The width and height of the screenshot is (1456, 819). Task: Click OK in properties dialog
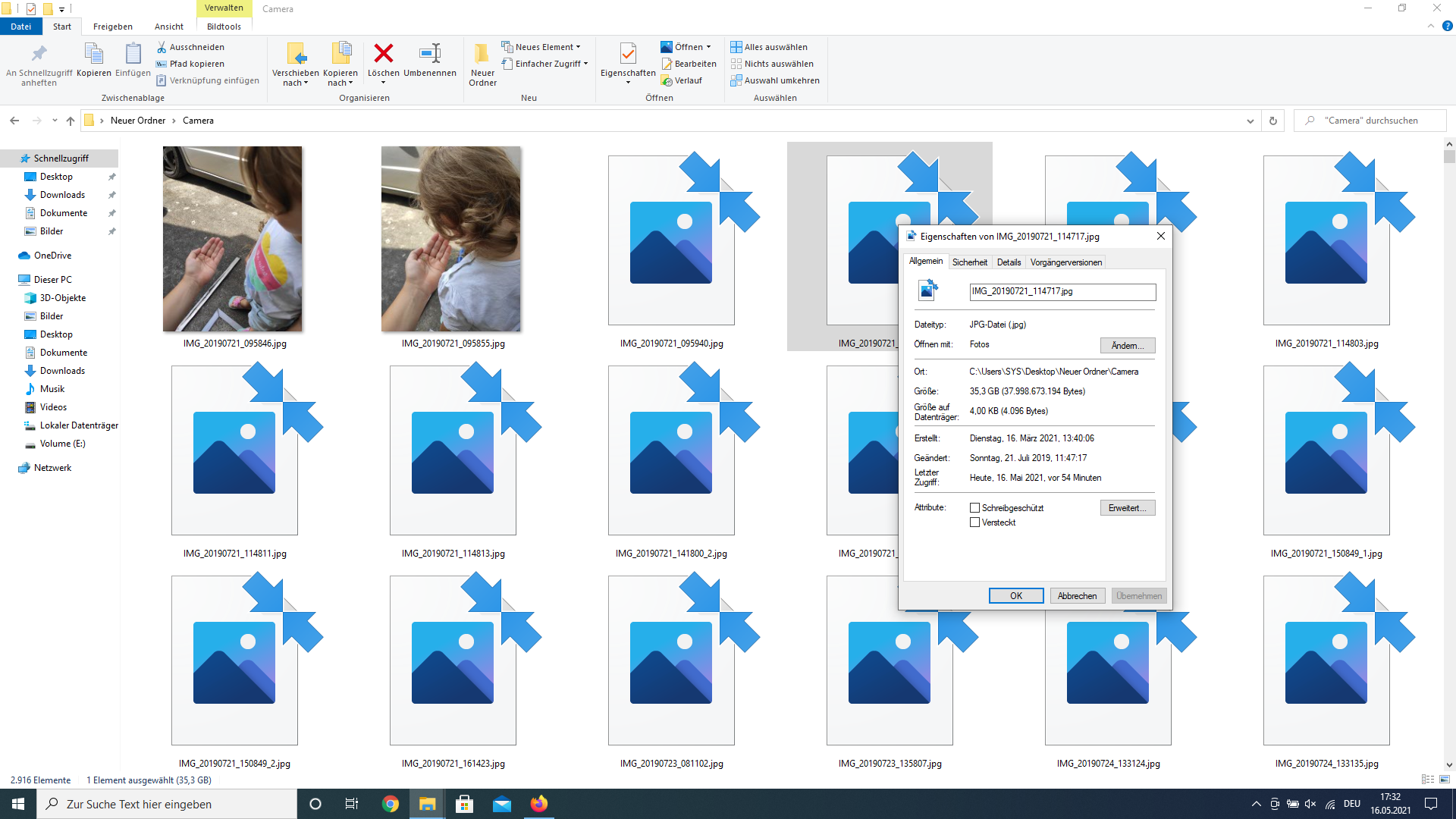click(1016, 596)
